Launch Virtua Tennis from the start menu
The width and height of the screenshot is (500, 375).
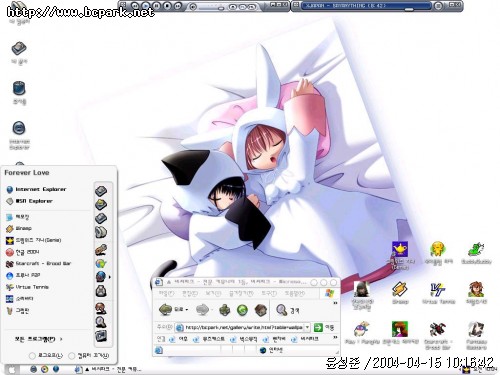point(27,287)
